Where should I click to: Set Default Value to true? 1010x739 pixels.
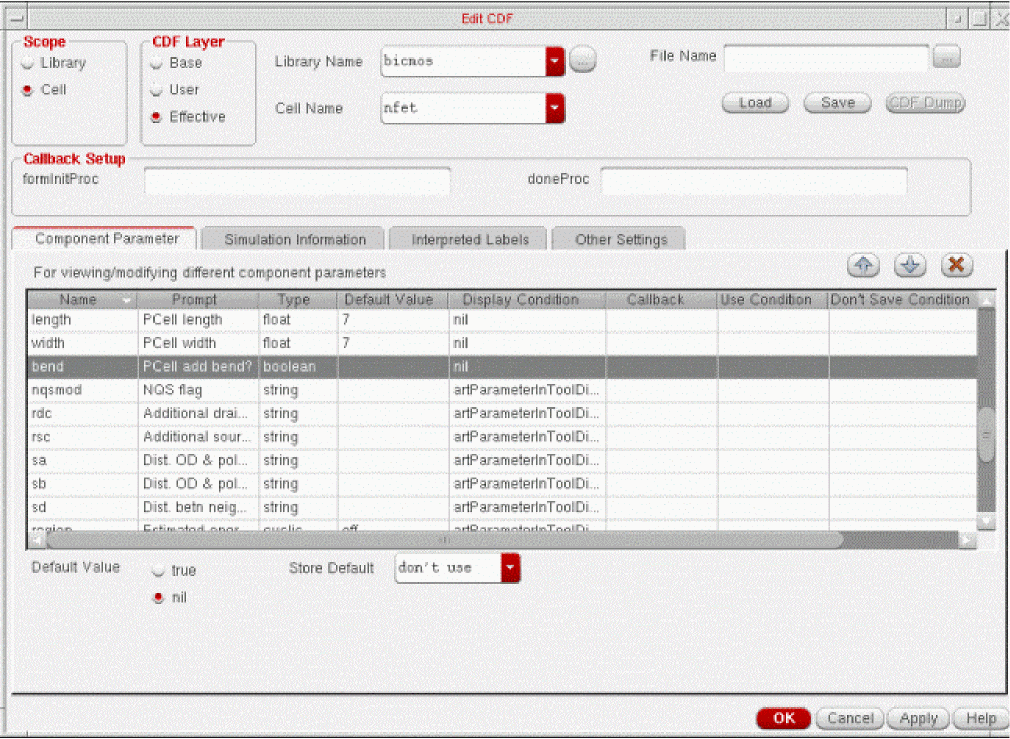[157, 571]
